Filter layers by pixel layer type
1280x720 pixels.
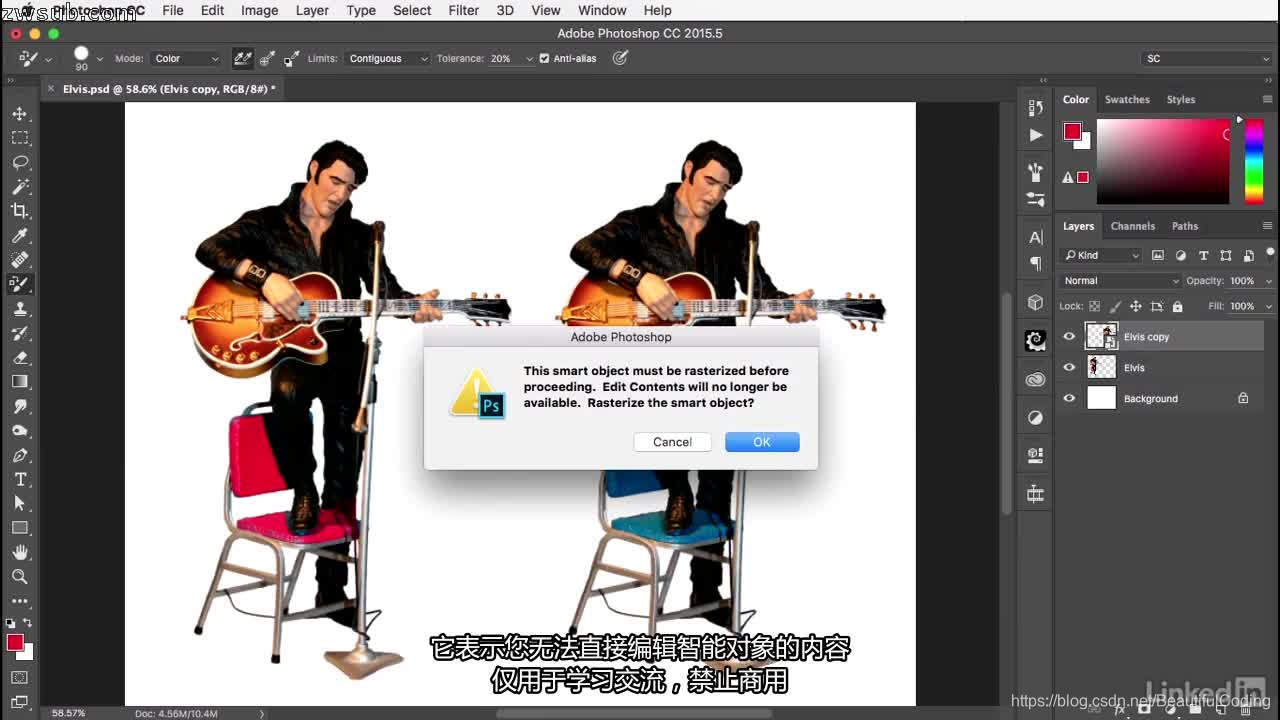pos(1158,255)
